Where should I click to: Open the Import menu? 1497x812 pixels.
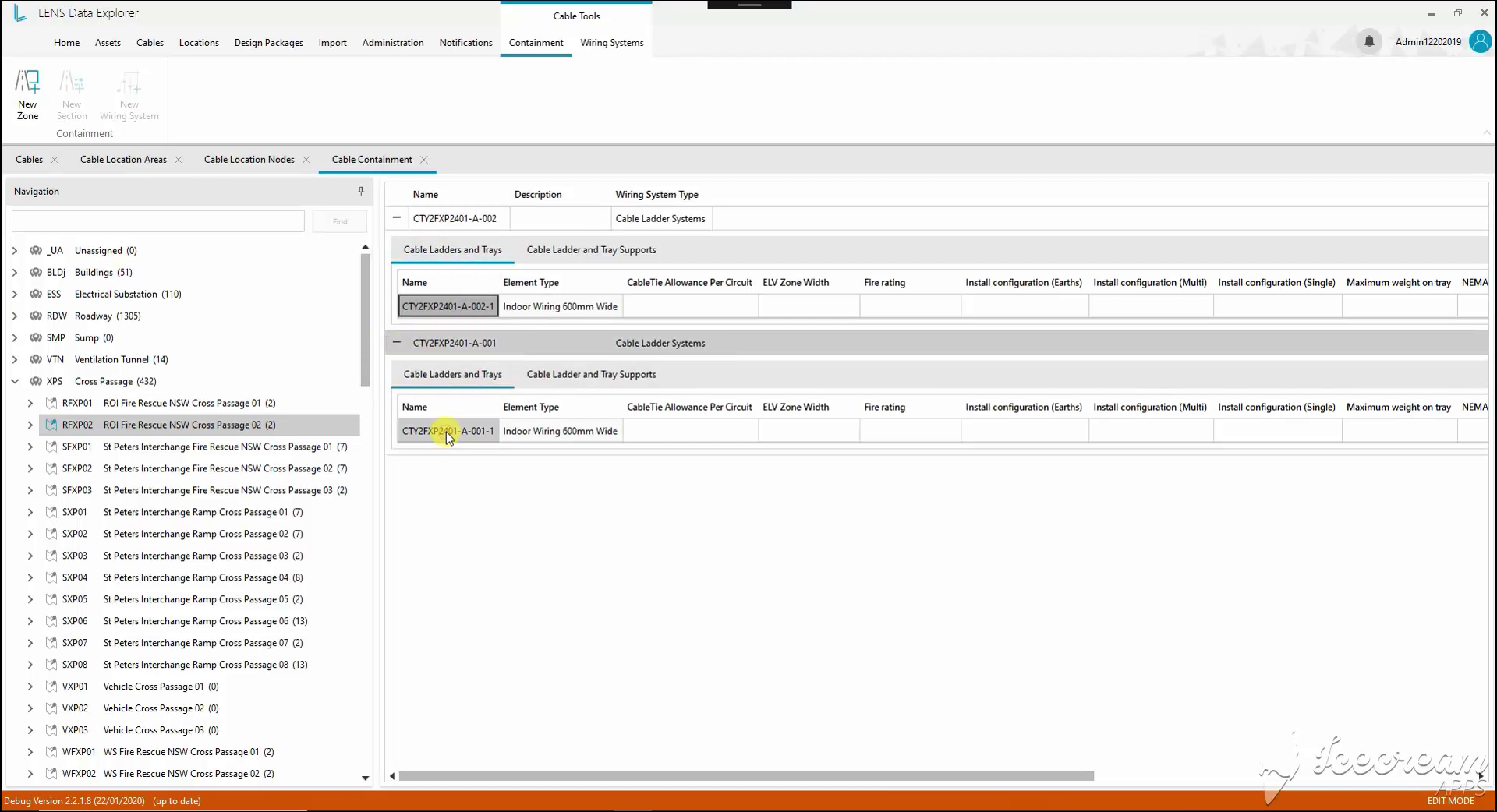pos(333,43)
